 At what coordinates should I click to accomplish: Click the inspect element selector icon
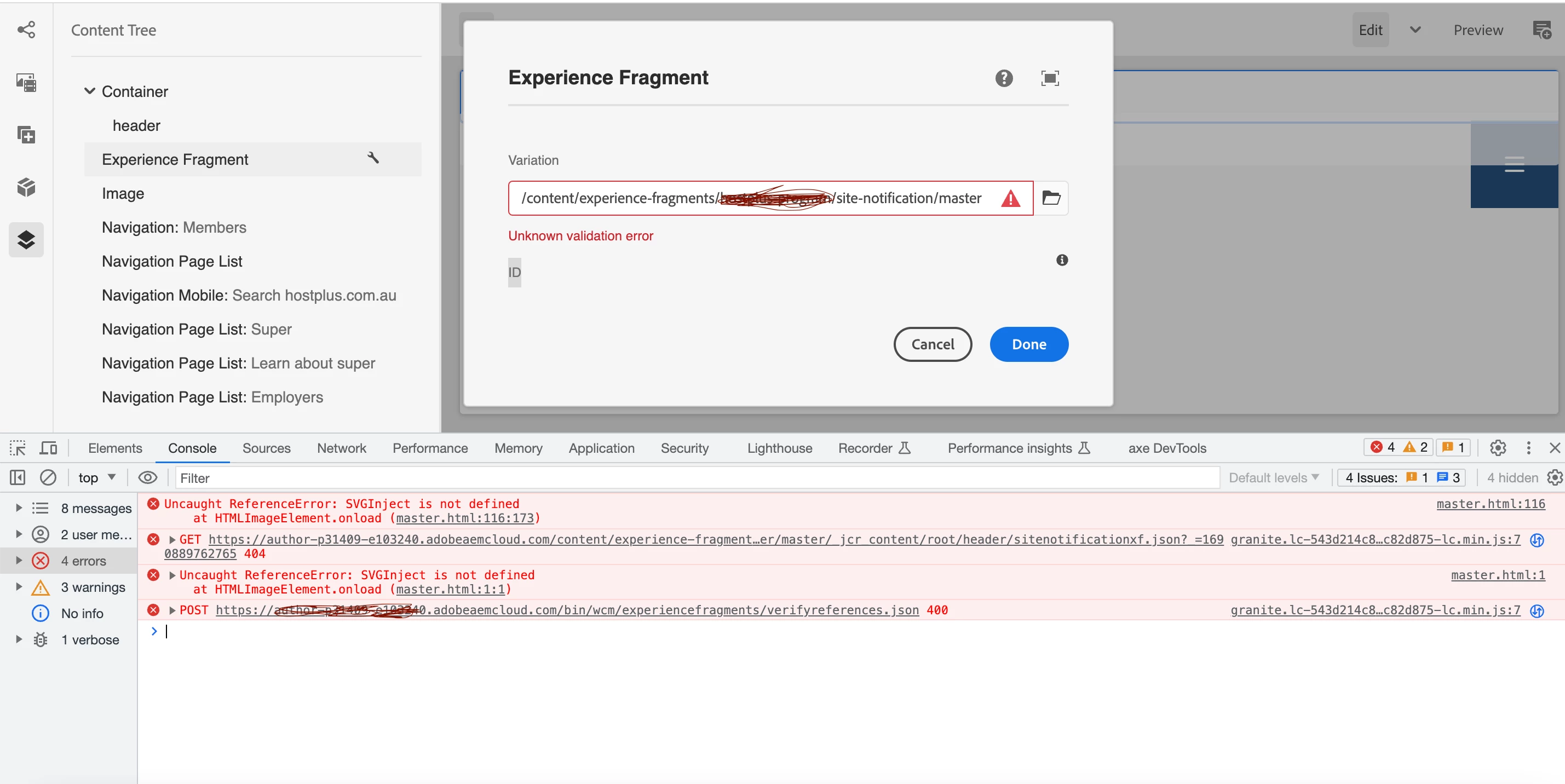tap(18, 448)
